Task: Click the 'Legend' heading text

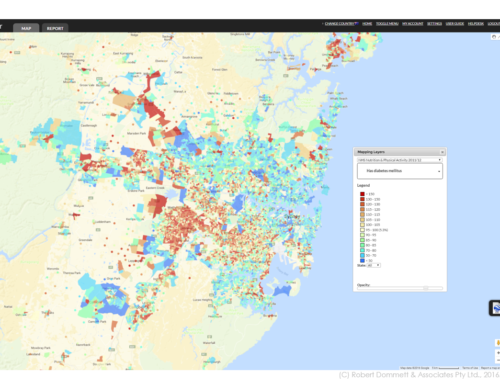Action: pyautogui.click(x=363, y=185)
